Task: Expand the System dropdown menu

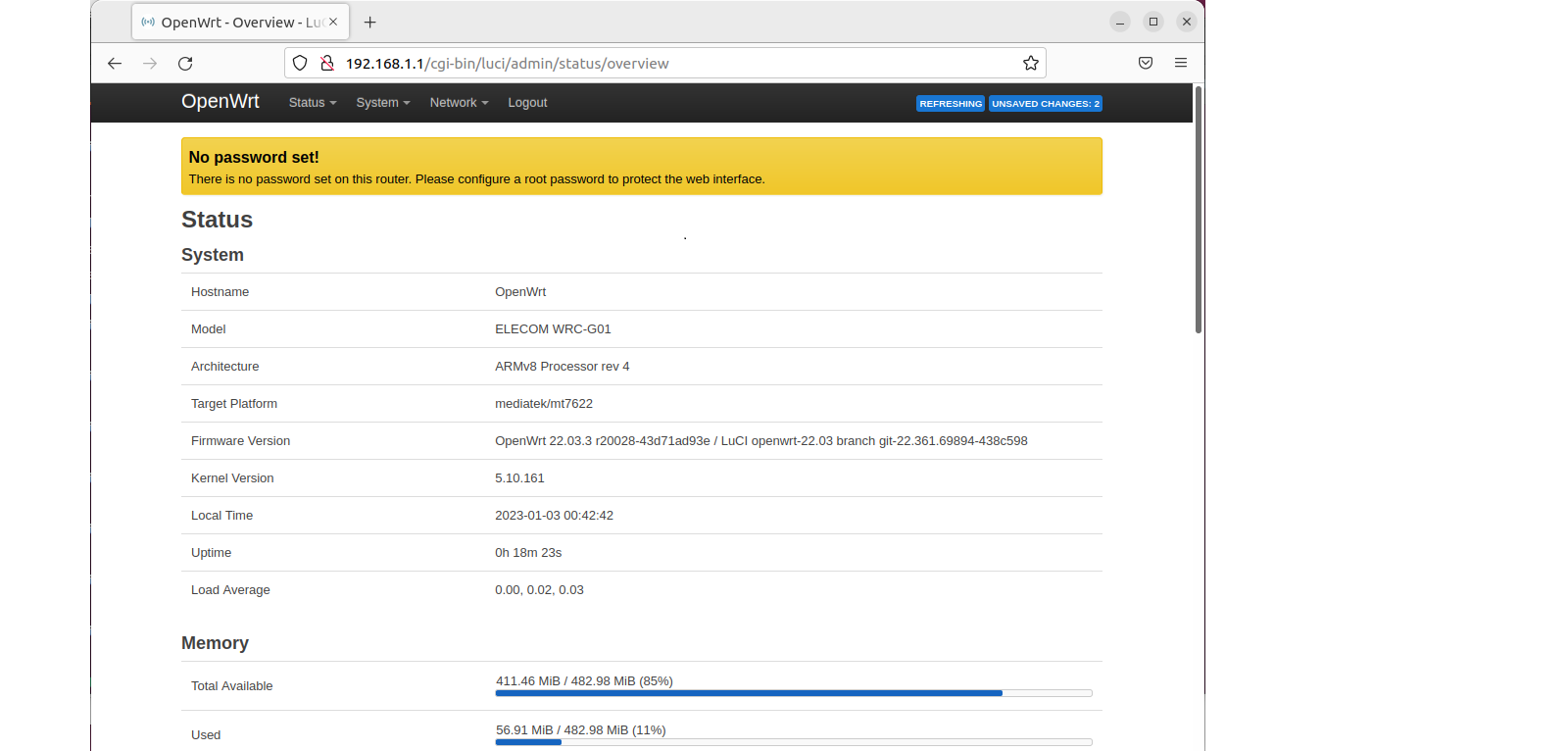Action: coord(383,103)
